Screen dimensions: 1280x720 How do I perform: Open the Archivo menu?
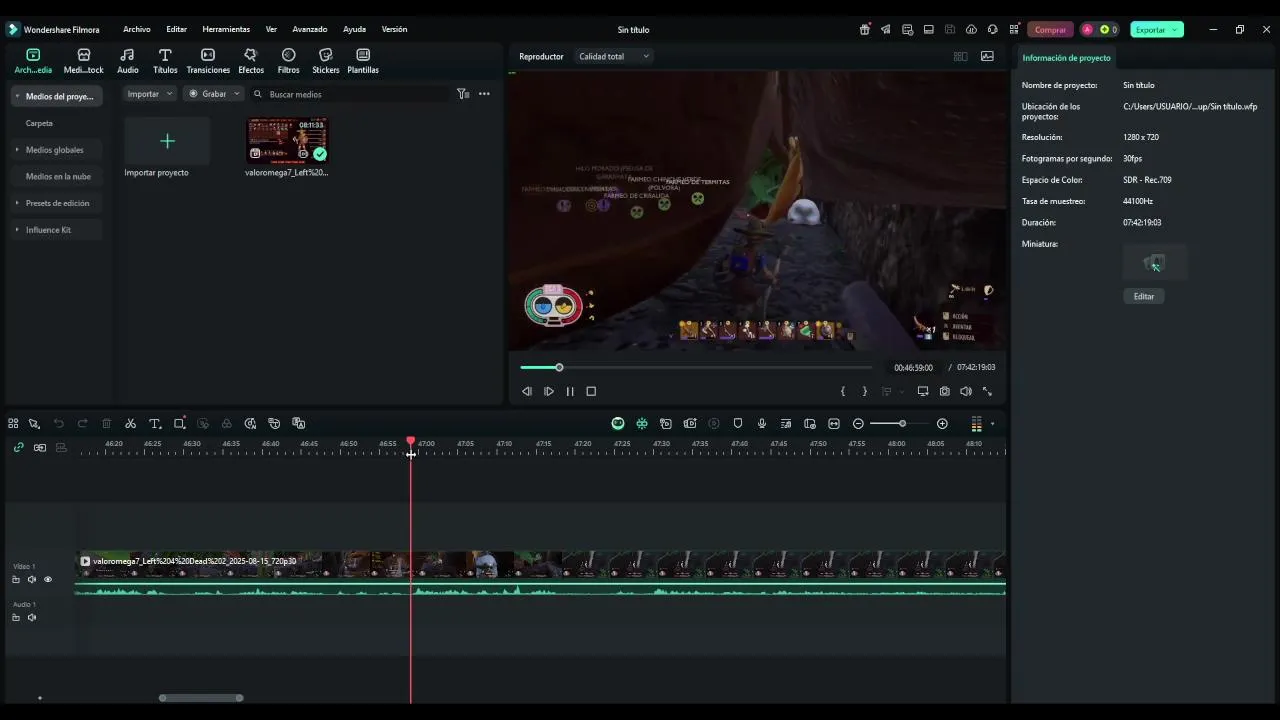point(137,30)
